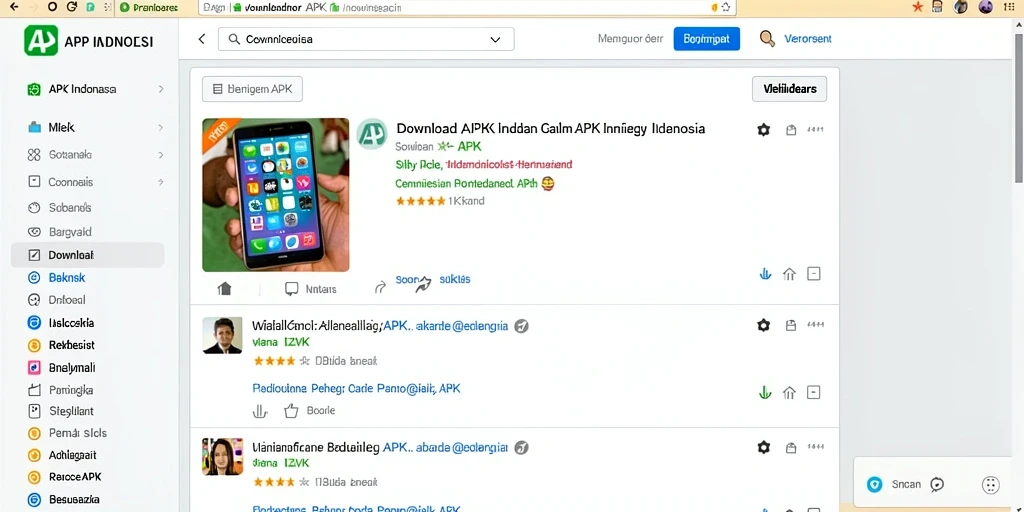Click the Sncan chat widget button

pos(905,484)
